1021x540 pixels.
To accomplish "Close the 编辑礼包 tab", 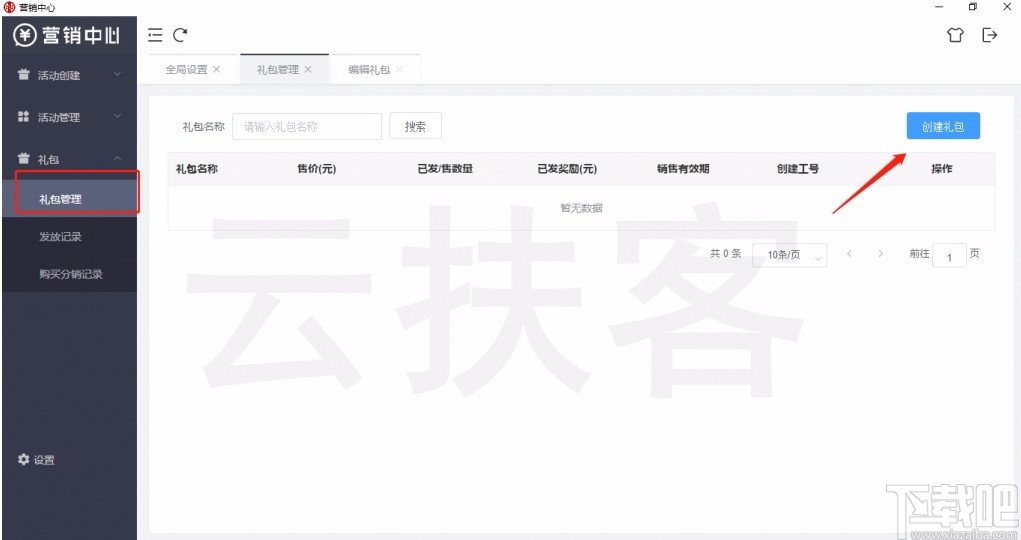I will click(x=399, y=69).
